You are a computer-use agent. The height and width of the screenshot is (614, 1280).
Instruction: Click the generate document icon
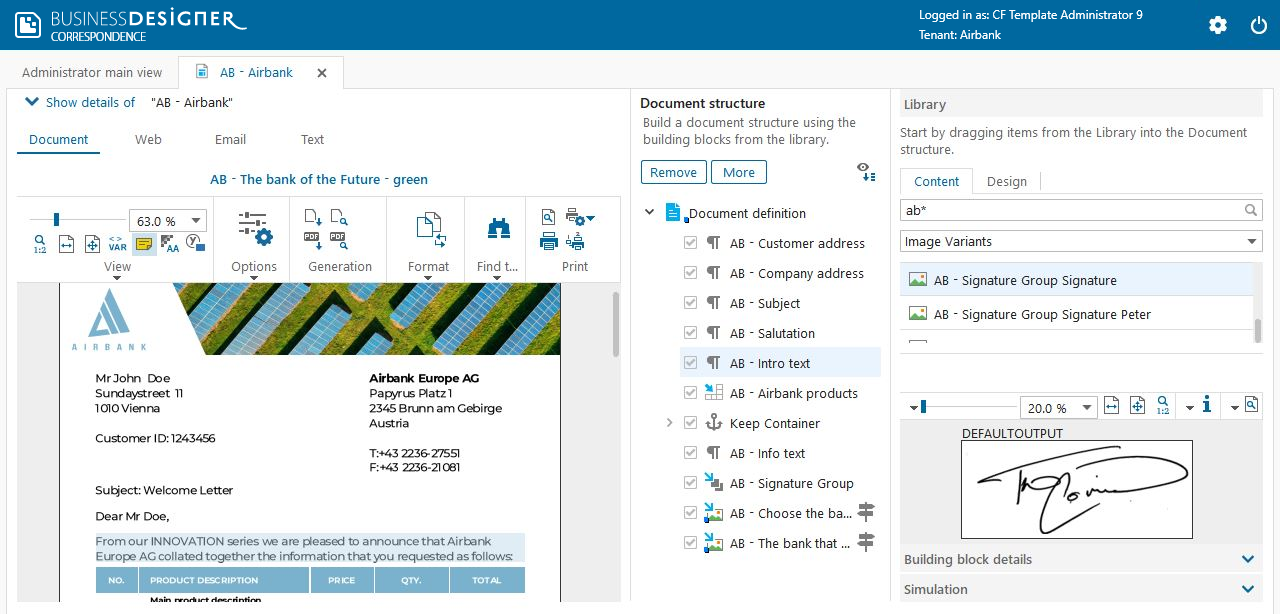[312, 217]
